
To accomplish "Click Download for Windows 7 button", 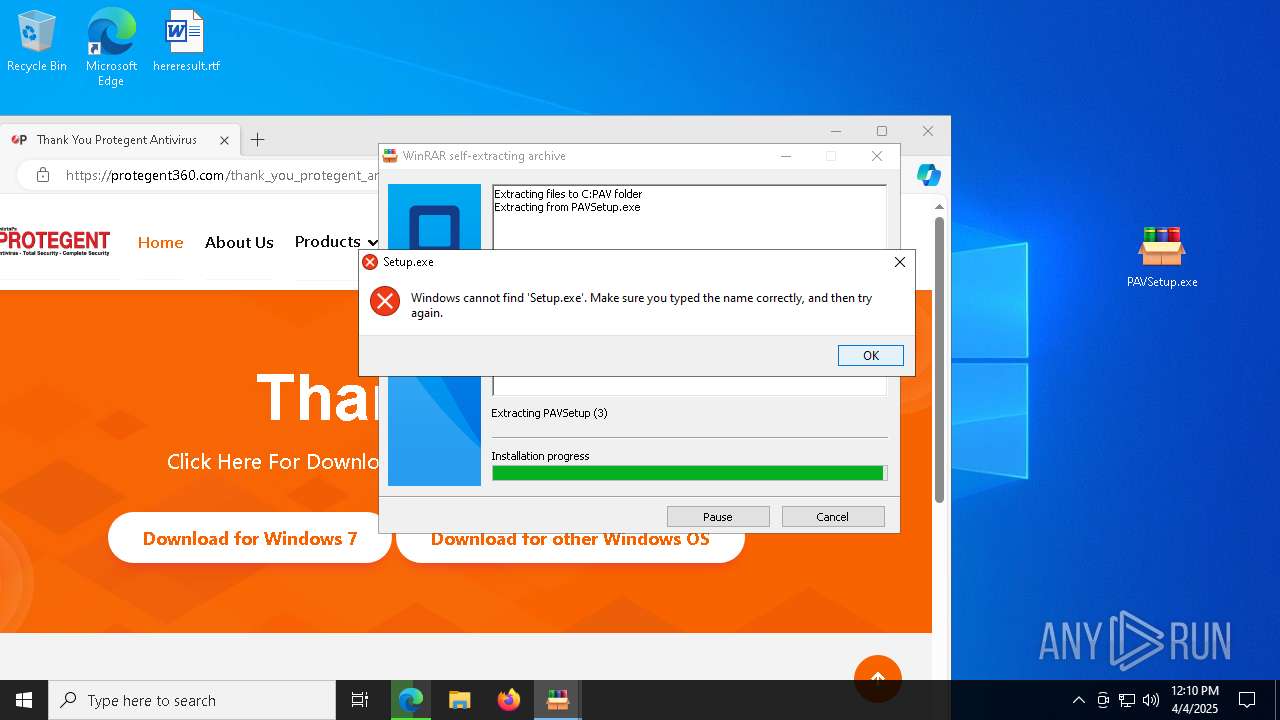I will coord(249,538).
